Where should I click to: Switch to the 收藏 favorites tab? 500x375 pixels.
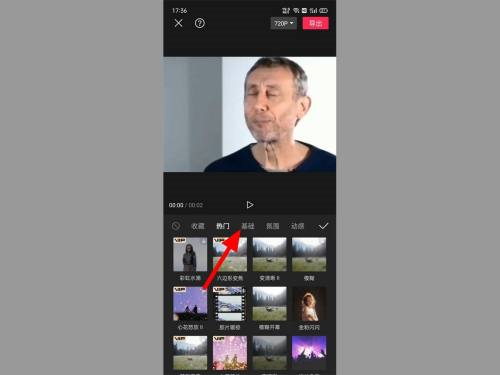pos(197,226)
